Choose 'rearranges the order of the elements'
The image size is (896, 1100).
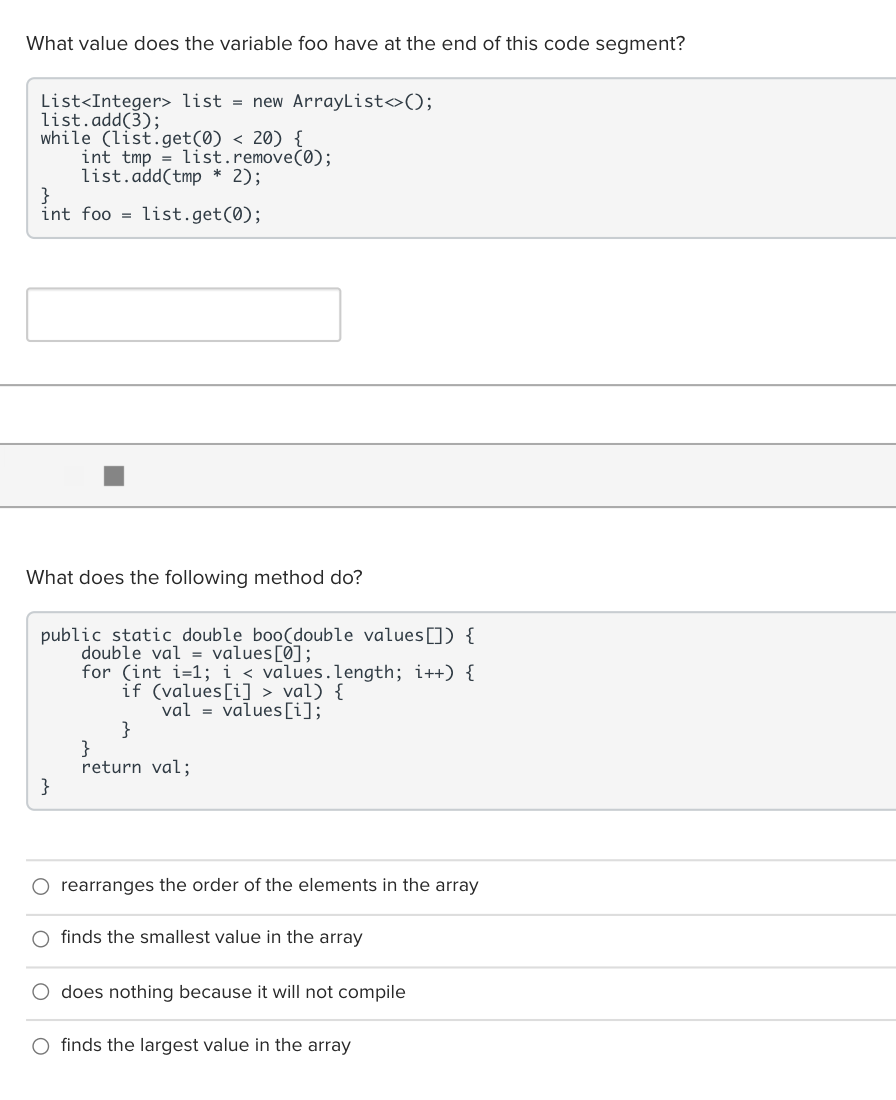[x=41, y=885]
